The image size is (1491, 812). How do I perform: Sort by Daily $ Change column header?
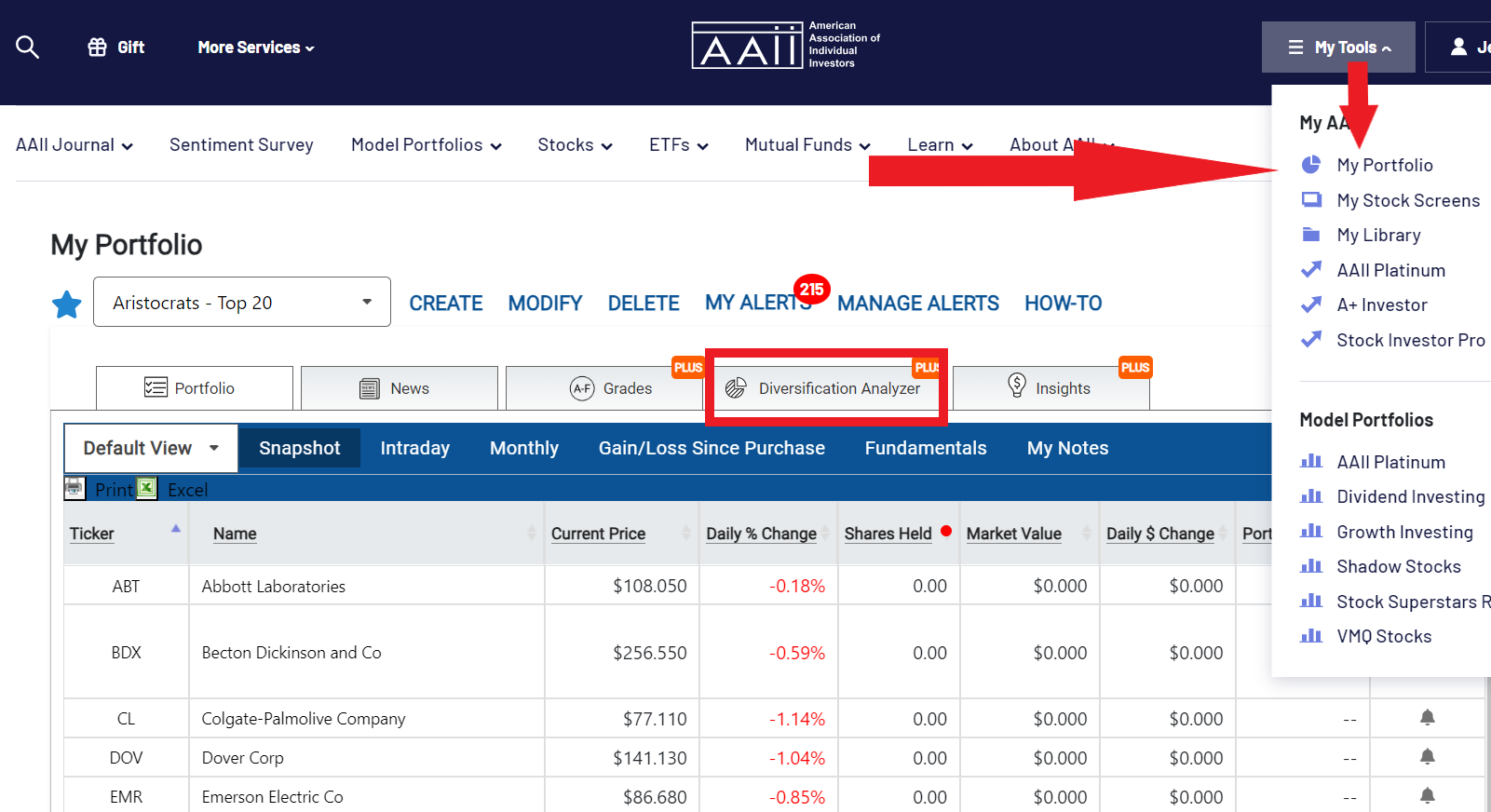[x=1159, y=534]
